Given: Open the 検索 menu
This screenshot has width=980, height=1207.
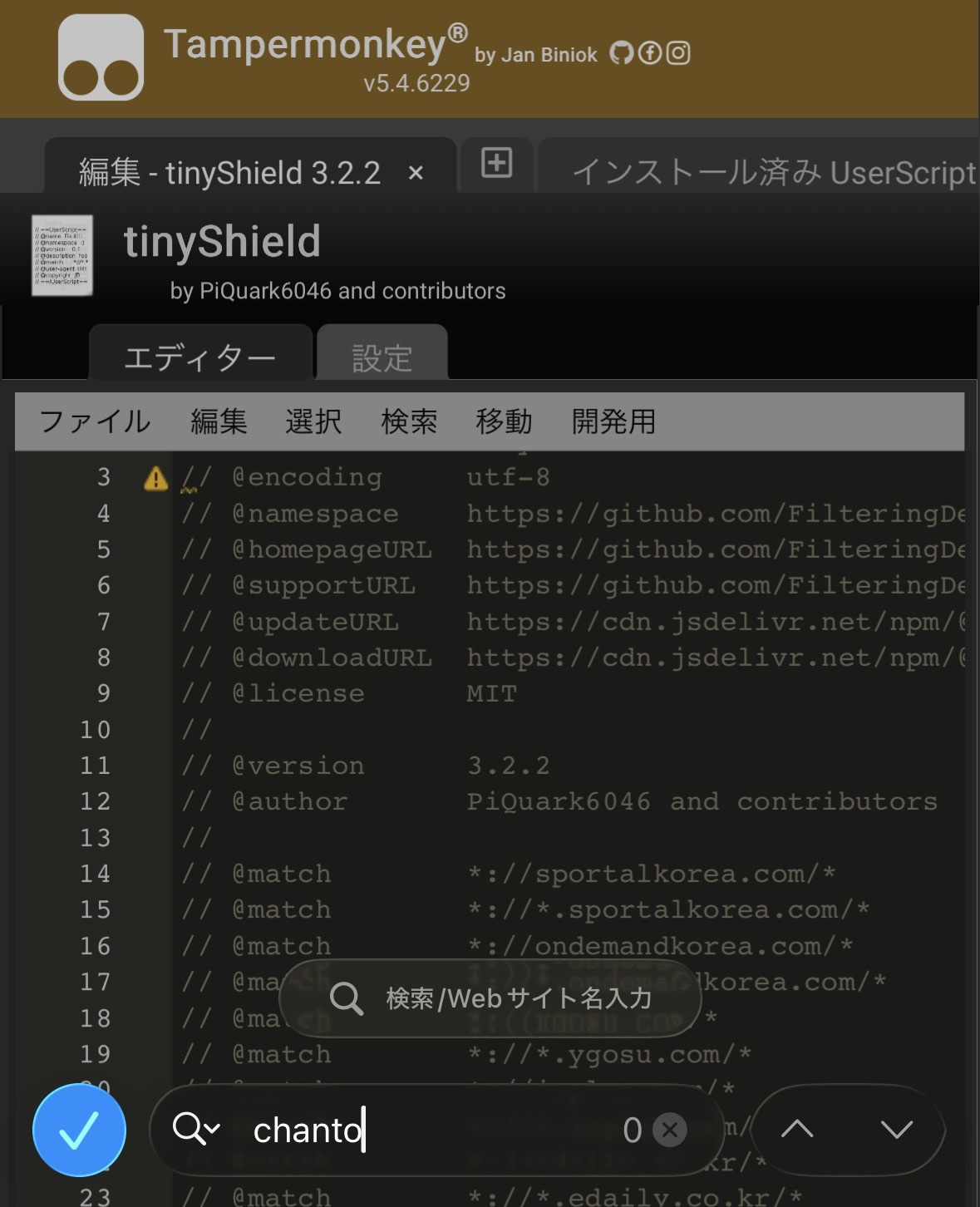Looking at the screenshot, I should 409,421.
